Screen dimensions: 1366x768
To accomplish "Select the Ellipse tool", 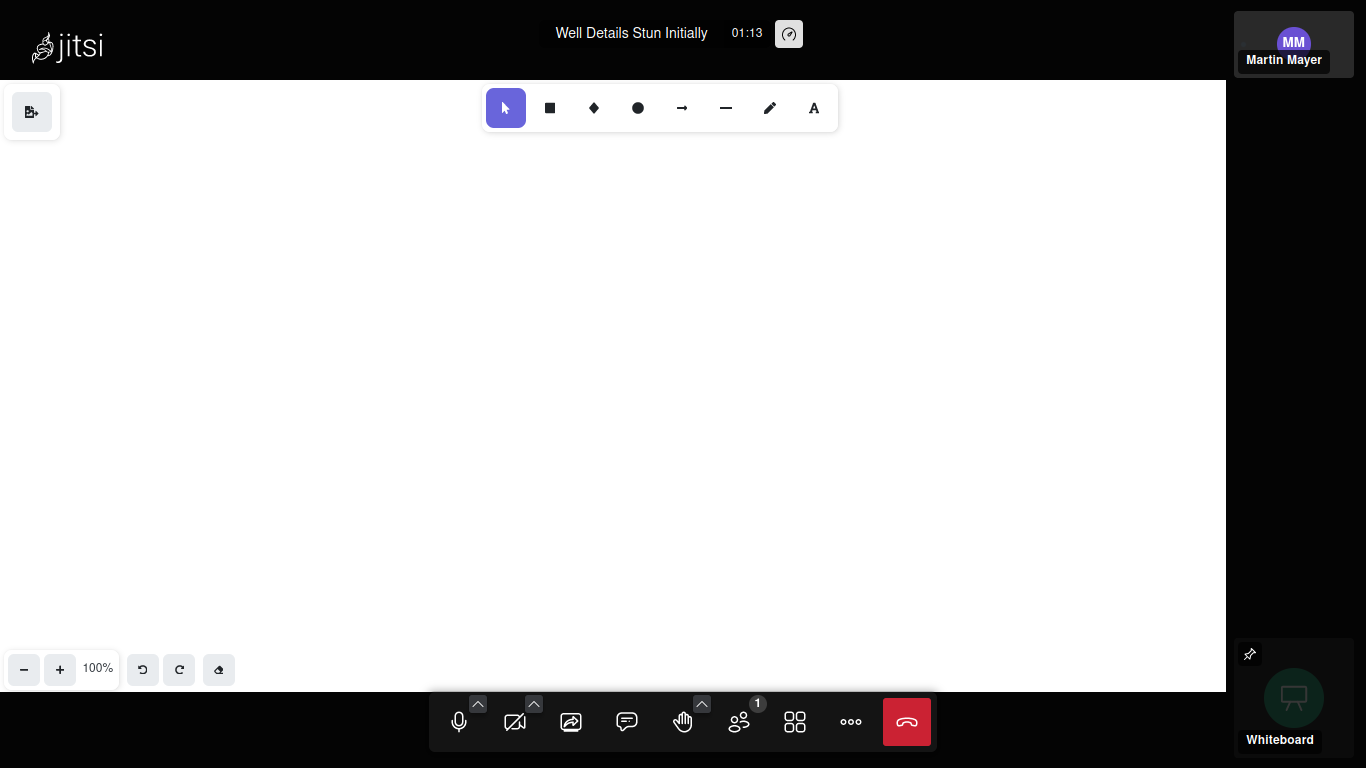I will click(637, 107).
